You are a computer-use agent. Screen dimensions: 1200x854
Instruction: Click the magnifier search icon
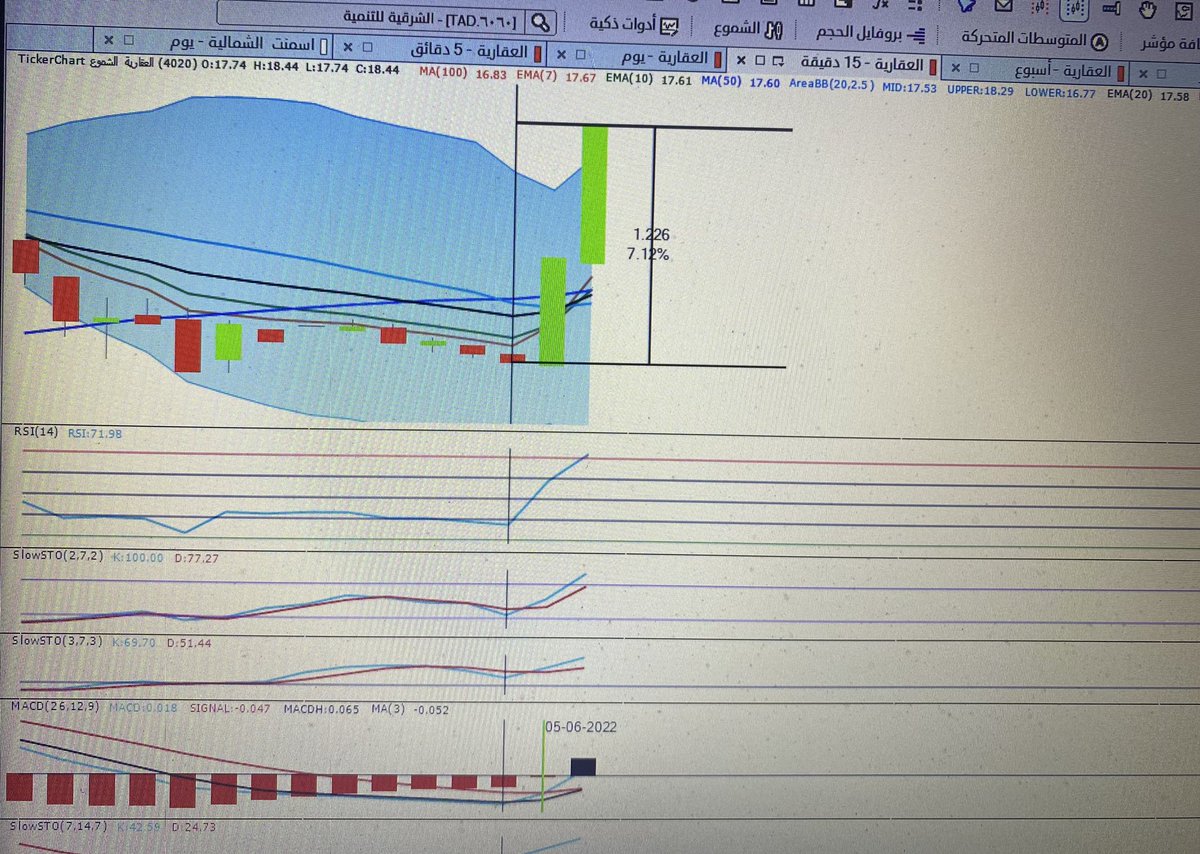coord(540,21)
